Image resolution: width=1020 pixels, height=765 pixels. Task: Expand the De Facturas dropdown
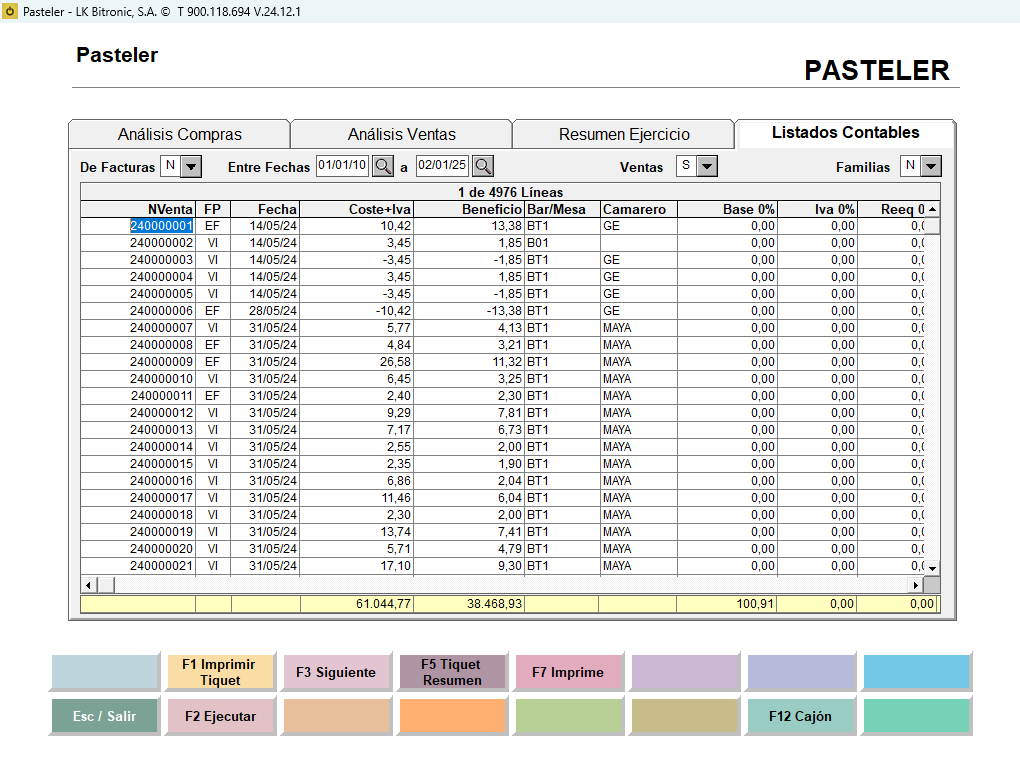coord(191,167)
